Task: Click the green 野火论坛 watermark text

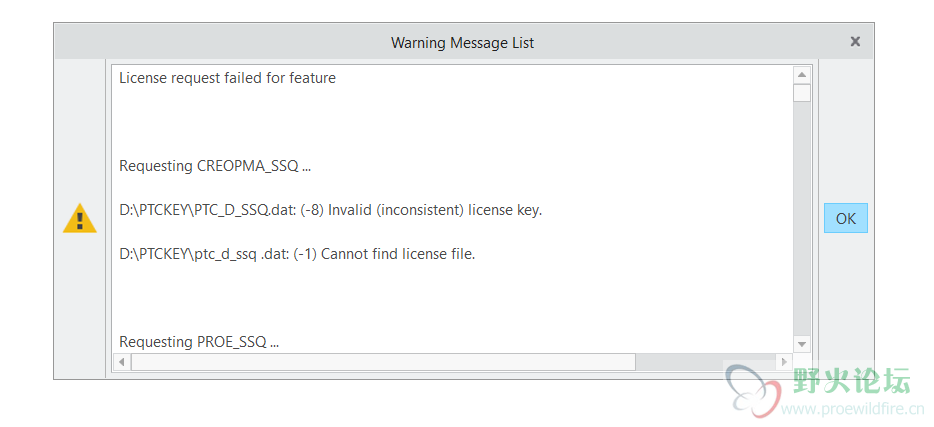Action: [852, 380]
